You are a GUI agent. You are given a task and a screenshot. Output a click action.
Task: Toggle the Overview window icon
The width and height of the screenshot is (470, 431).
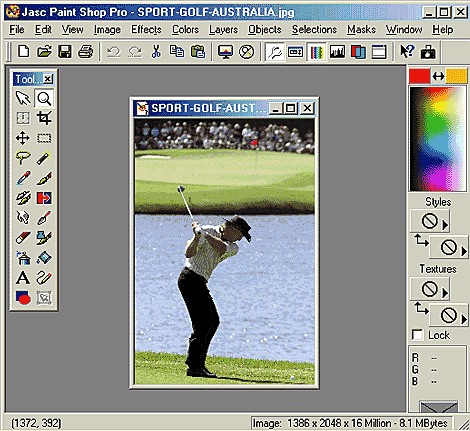coord(379,52)
